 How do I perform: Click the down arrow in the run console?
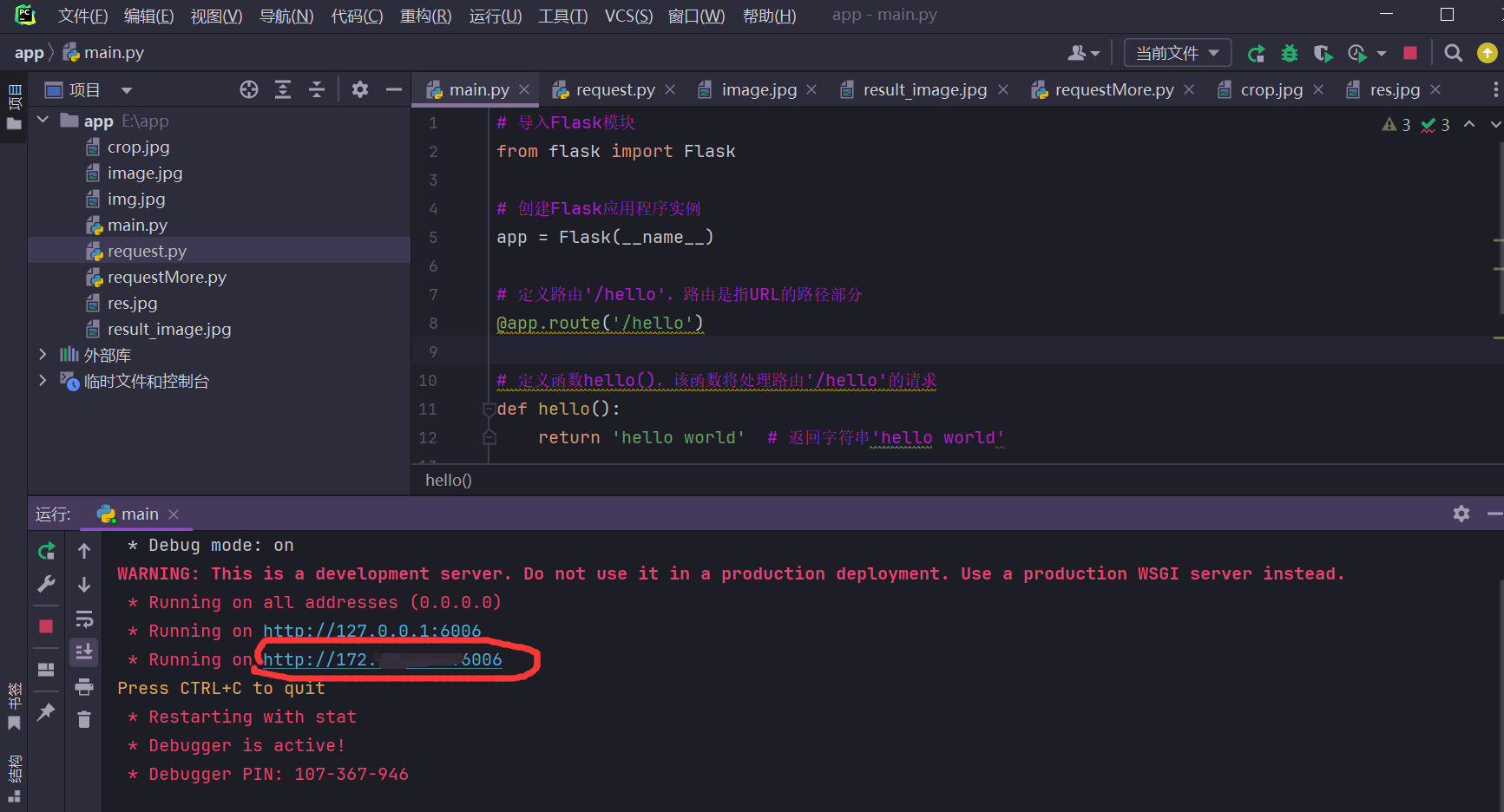pyautogui.click(x=84, y=585)
